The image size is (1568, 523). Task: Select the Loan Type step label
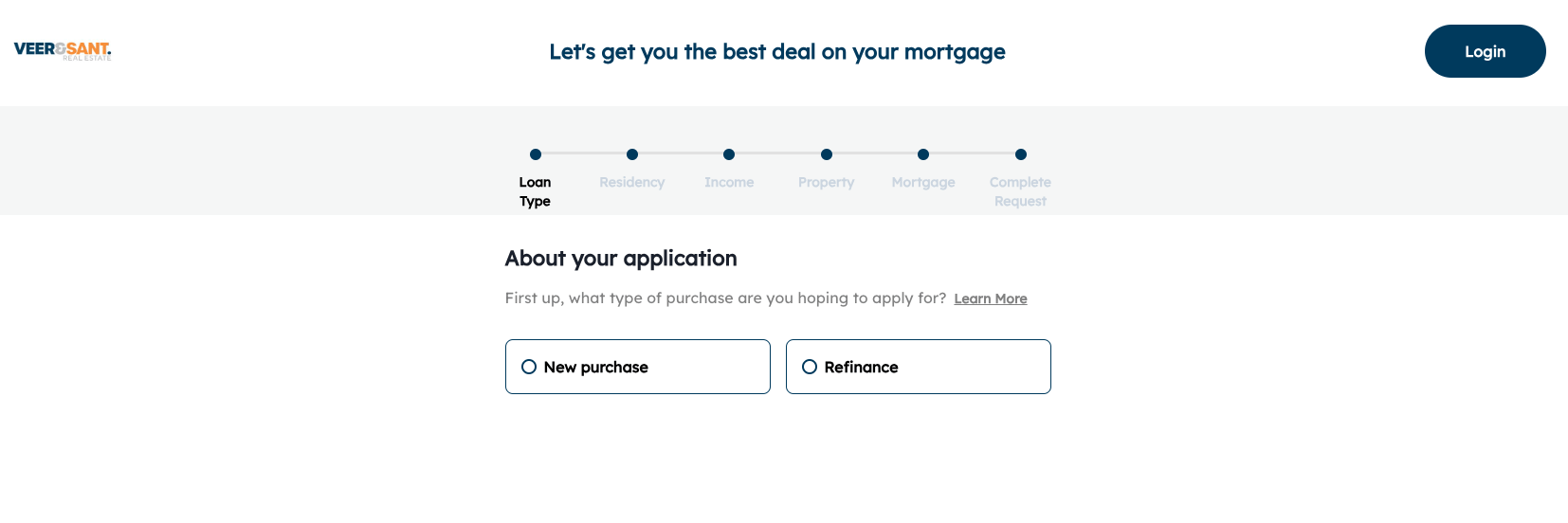click(x=535, y=191)
